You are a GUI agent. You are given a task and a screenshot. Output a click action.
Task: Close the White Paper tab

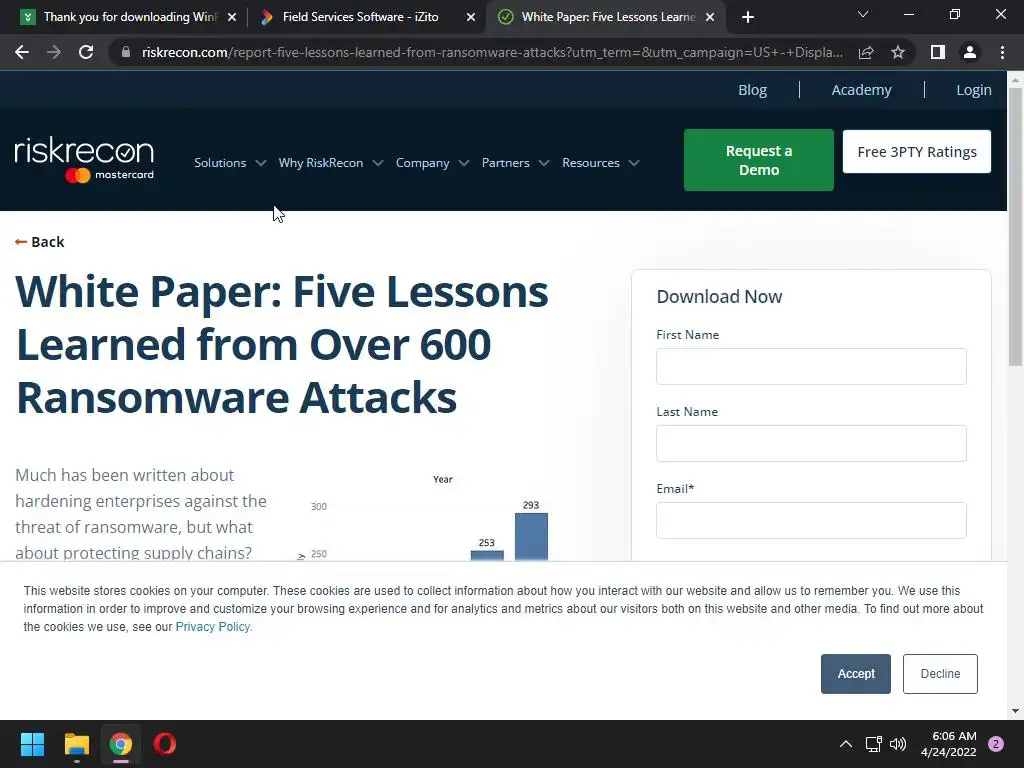click(710, 17)
